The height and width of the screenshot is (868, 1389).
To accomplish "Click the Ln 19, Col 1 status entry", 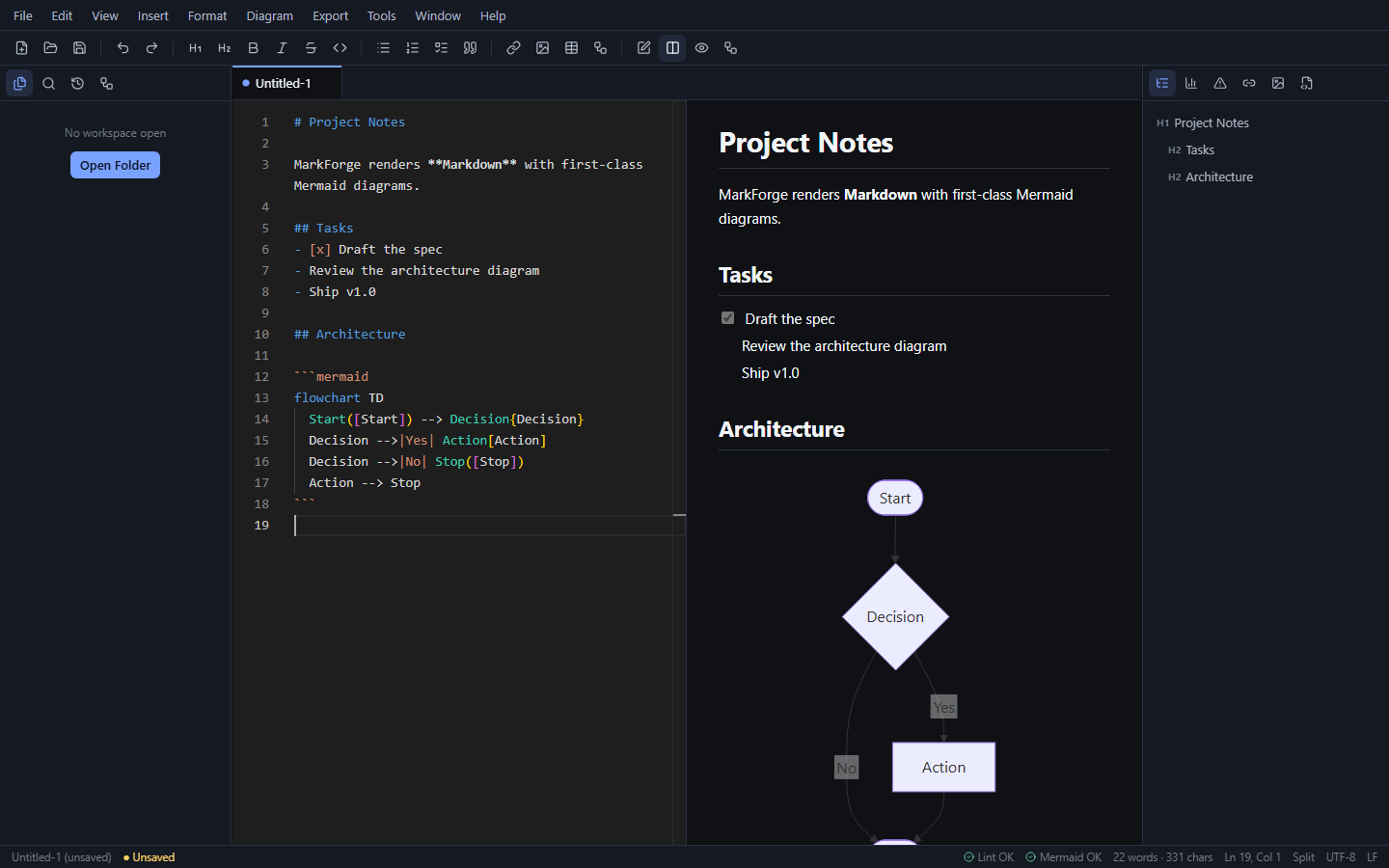I will [1253, 857].
